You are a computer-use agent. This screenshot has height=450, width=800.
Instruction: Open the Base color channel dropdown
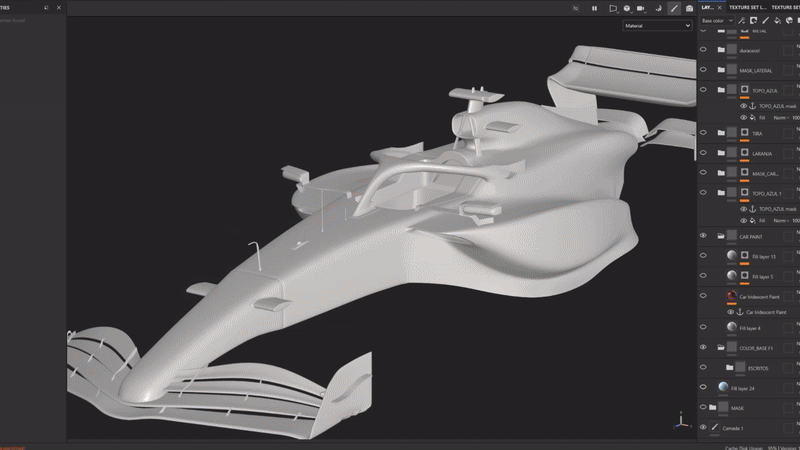[x=717, y=20]
